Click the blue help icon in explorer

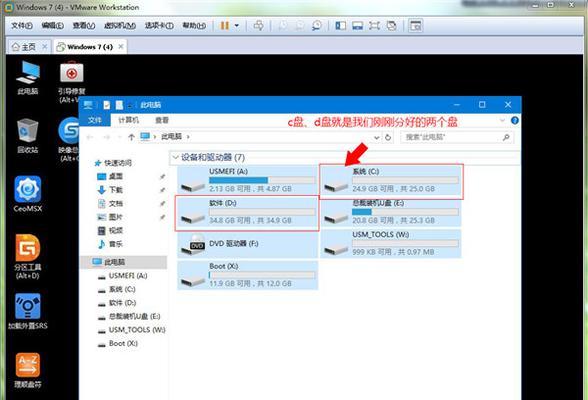[x=514, y=120]
